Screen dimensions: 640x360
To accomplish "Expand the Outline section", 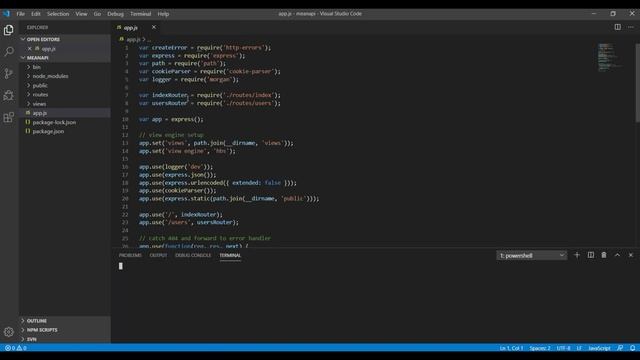I will click(65, 321).
